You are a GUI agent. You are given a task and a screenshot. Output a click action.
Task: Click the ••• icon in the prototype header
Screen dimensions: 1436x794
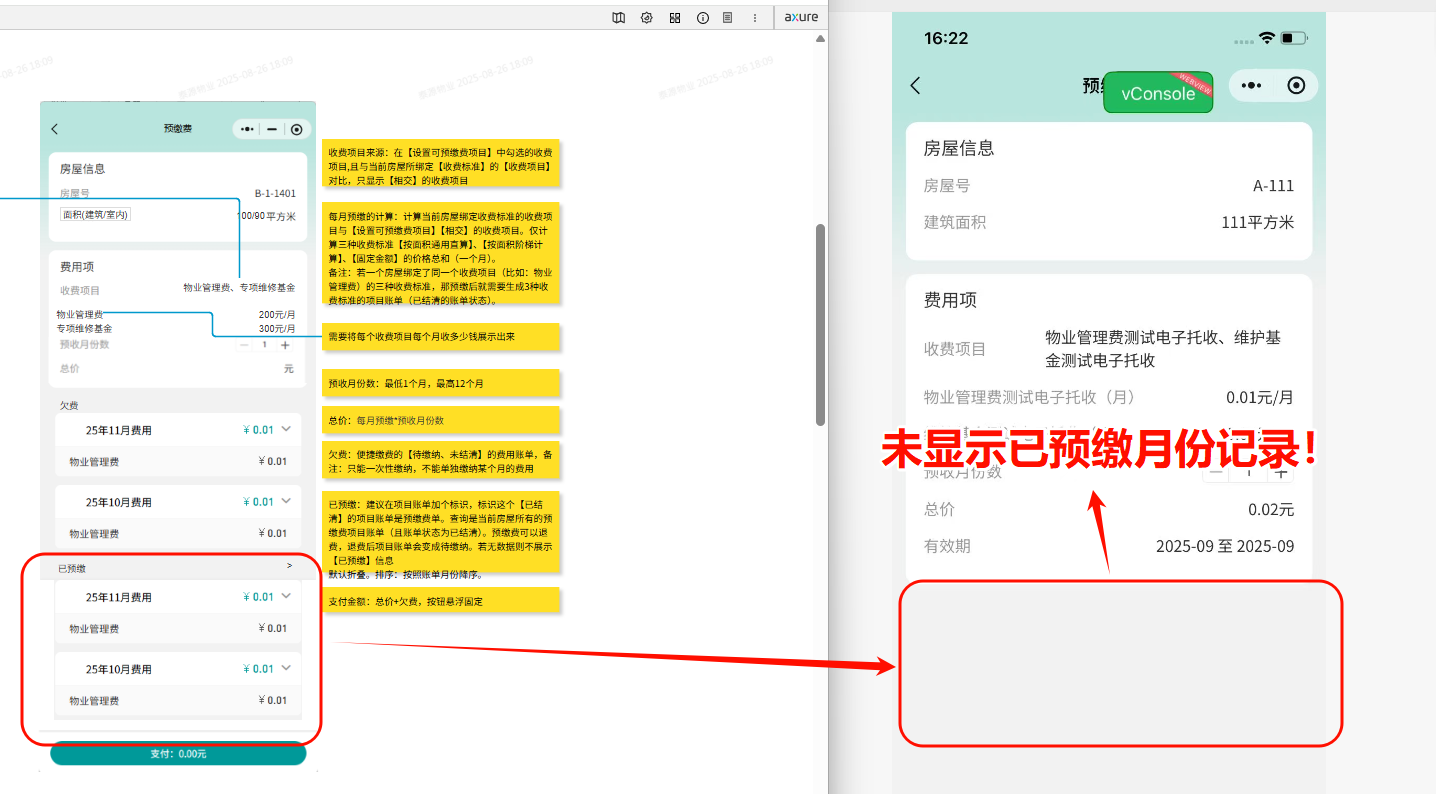point(245,128)
